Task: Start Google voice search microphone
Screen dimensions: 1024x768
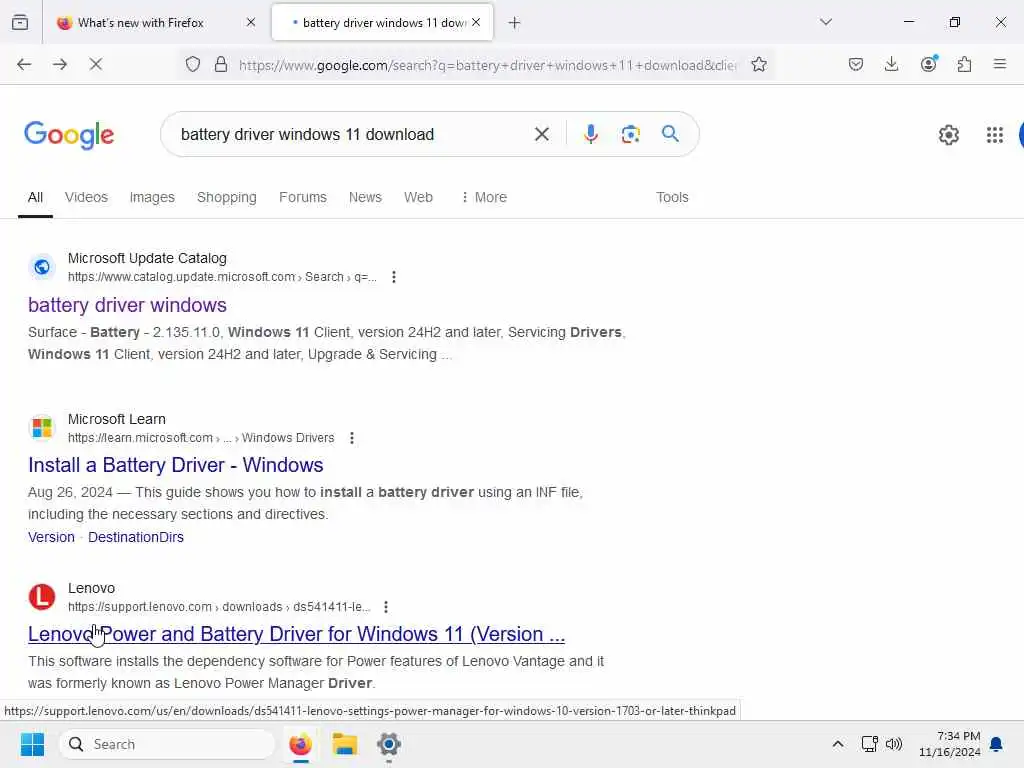Action: tap(590, 135)
